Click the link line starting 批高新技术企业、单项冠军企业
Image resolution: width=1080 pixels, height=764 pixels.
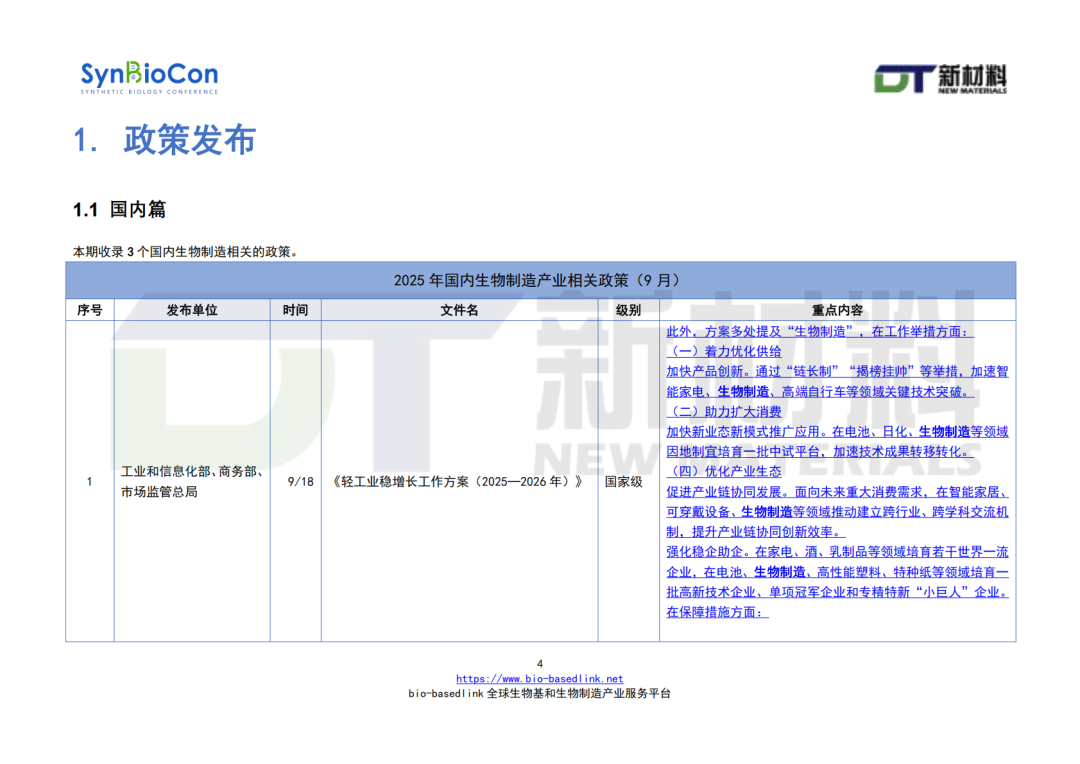[x=837, y=592]
